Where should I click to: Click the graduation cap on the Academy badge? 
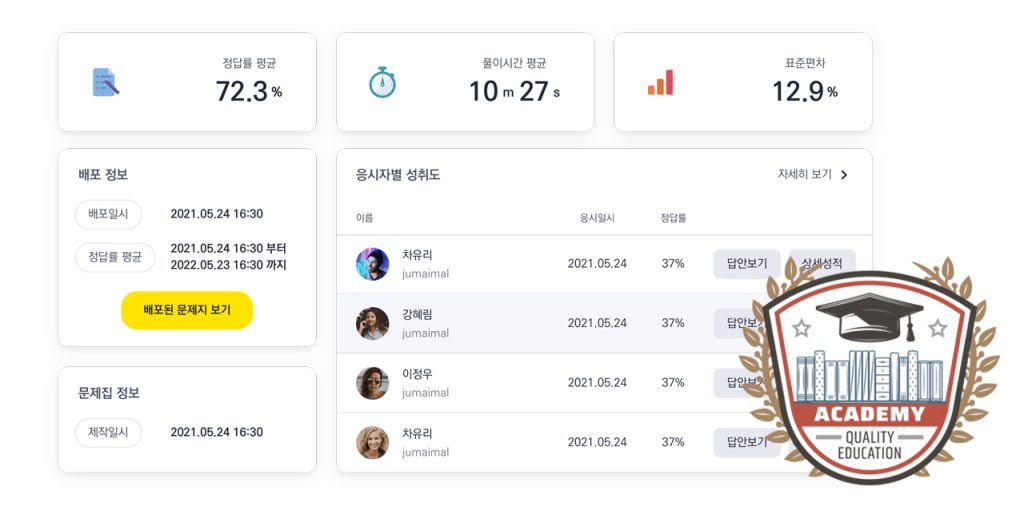pyautogui.click(x=869, y=316)
